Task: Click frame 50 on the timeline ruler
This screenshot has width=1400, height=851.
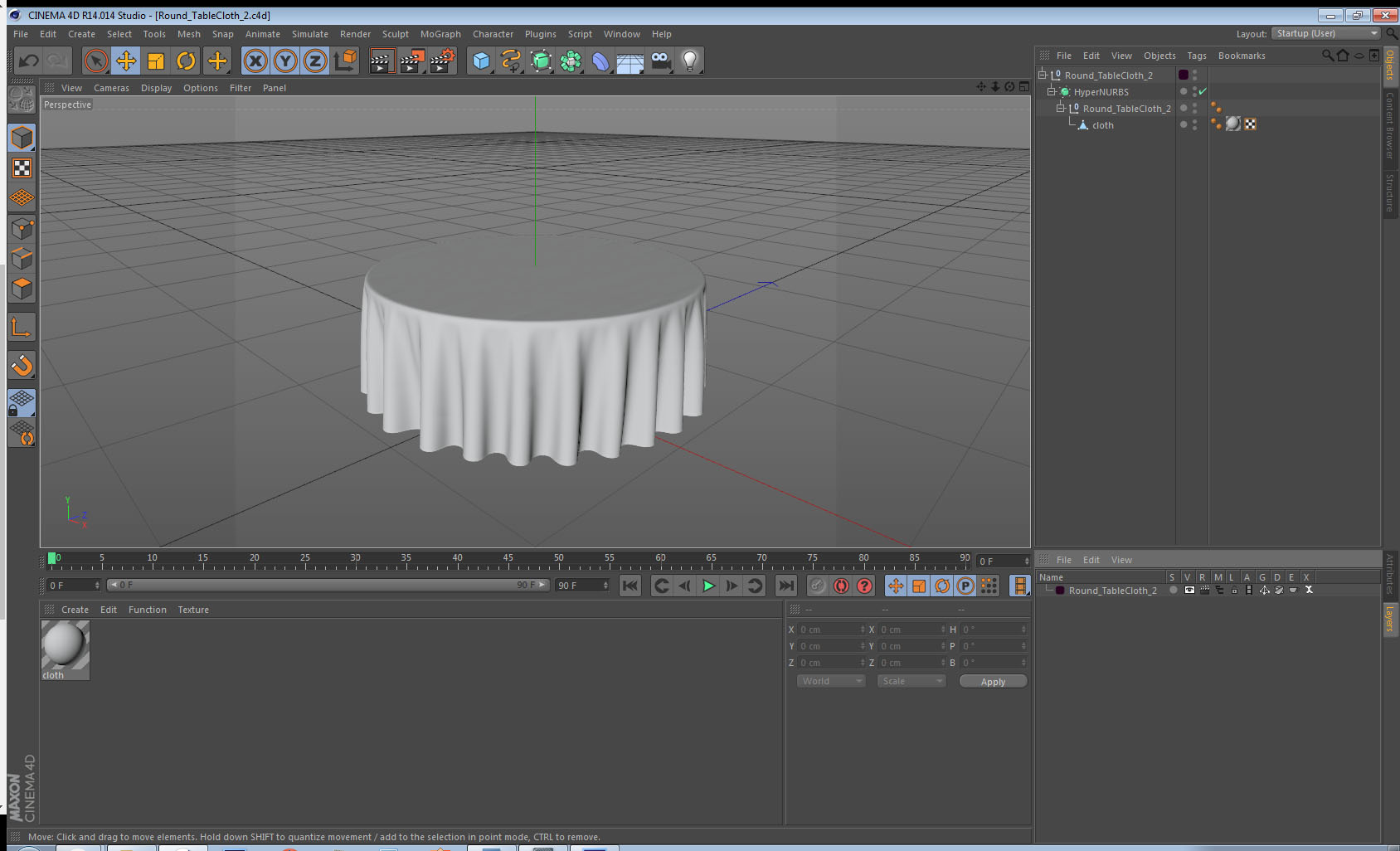Action: pos(559,561)
